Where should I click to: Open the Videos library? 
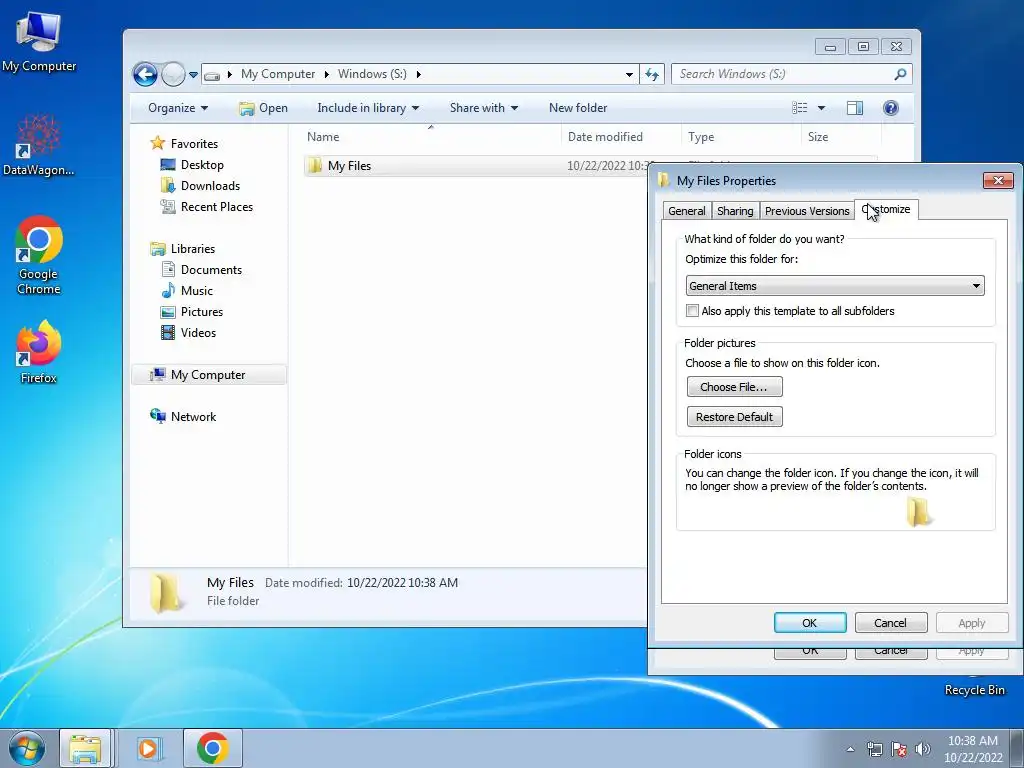click(x=198, y=332)
